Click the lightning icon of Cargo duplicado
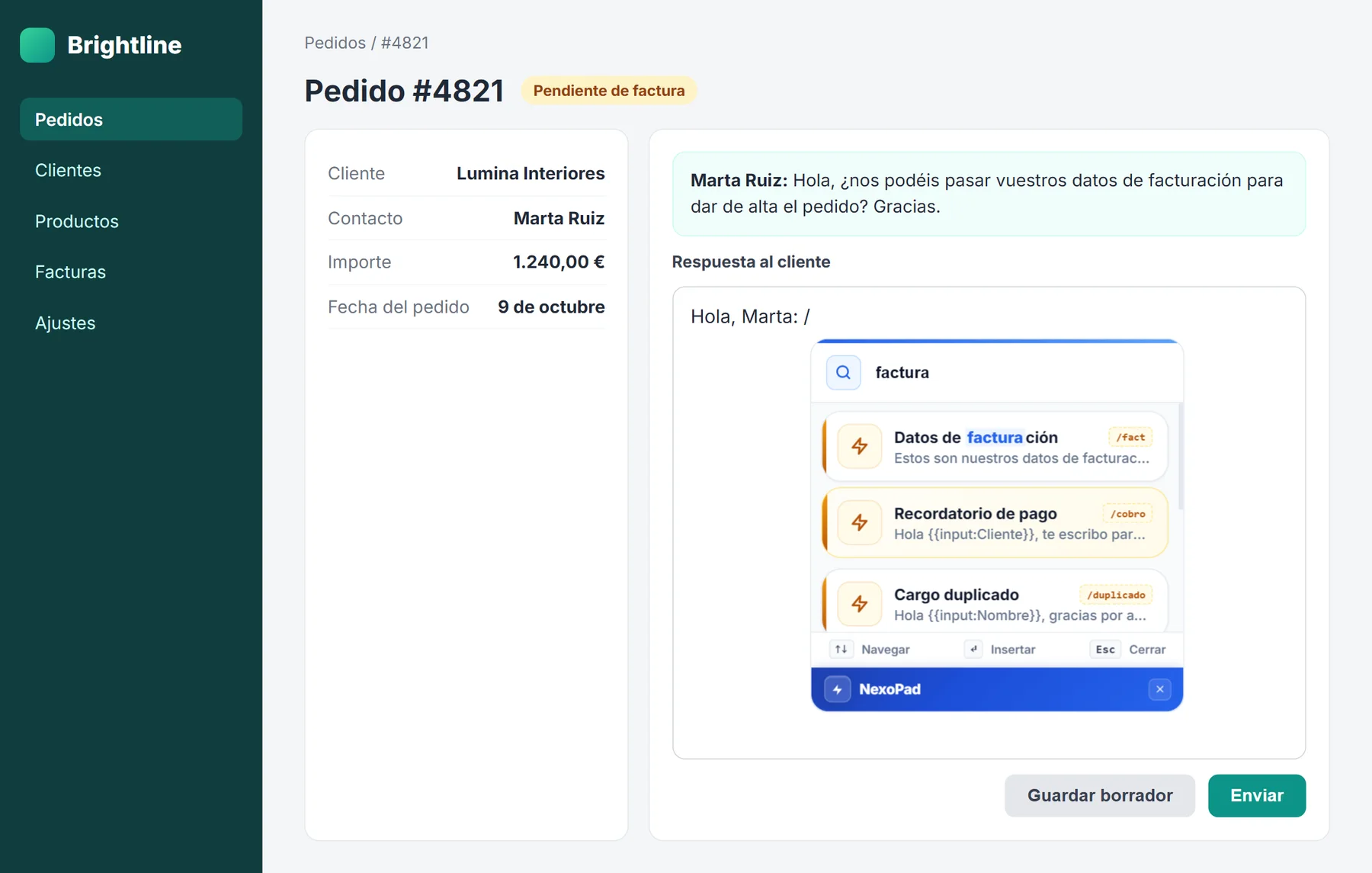The image size is (1372, 873). [x=859, y=604]
